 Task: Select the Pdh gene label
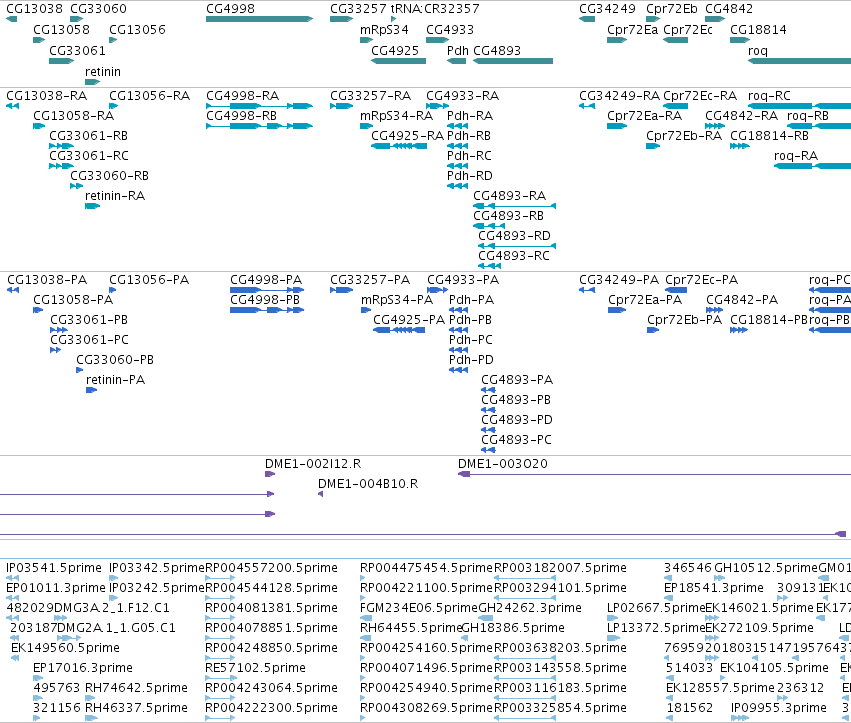click(x=458, y=50)
